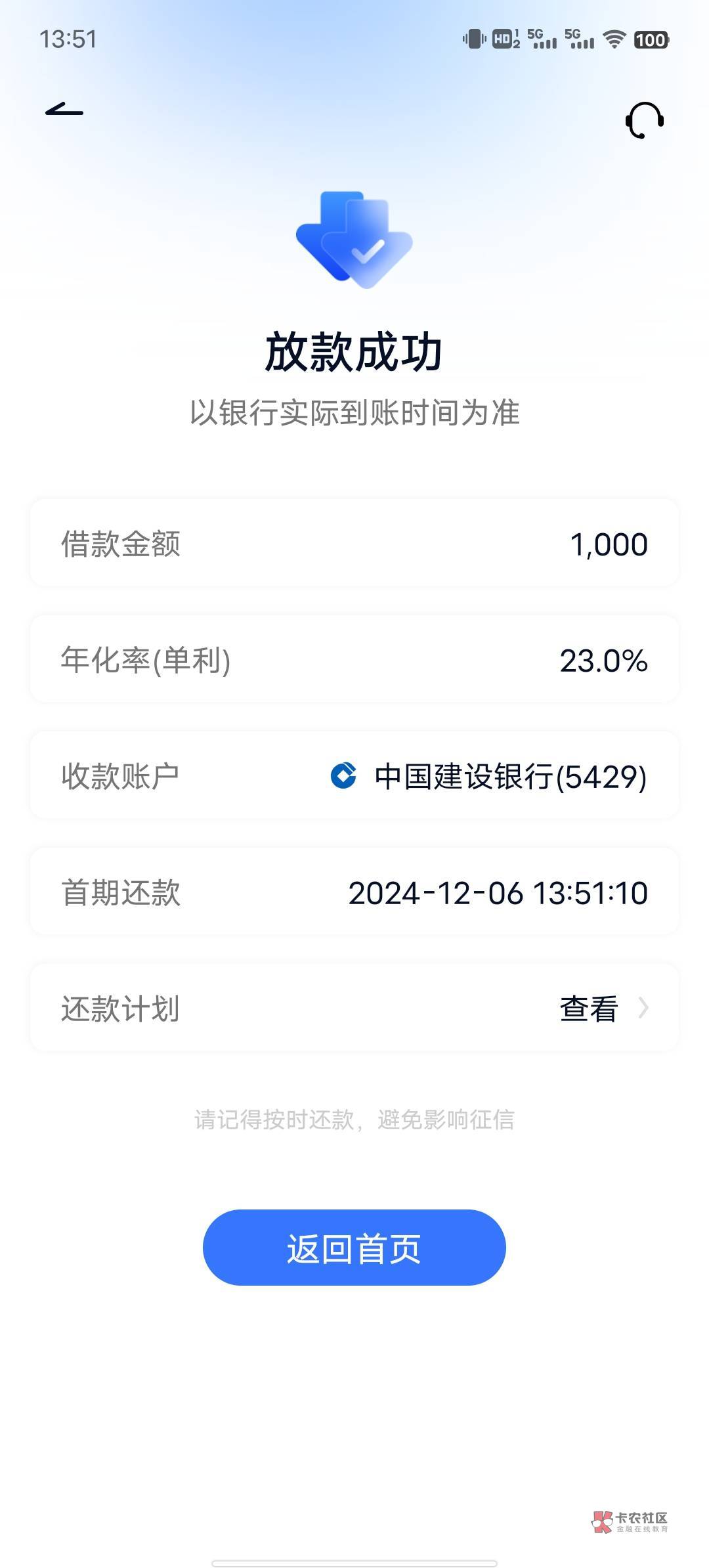709x1568 pixels.
Task: Tap the 卡农社区 watermark logo
Action: coord(629,1521)
